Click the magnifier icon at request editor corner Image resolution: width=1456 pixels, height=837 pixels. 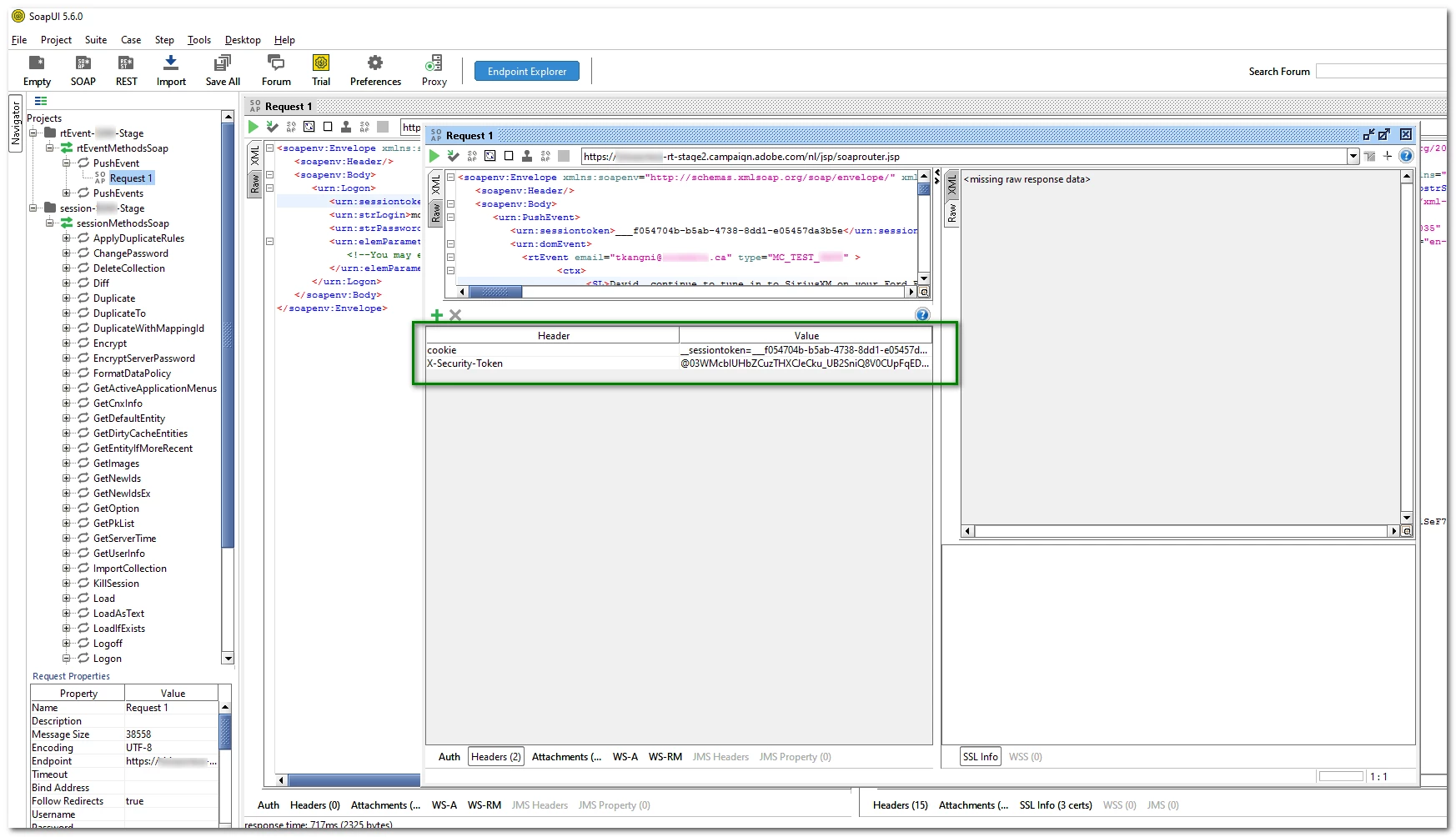[925, 293]
